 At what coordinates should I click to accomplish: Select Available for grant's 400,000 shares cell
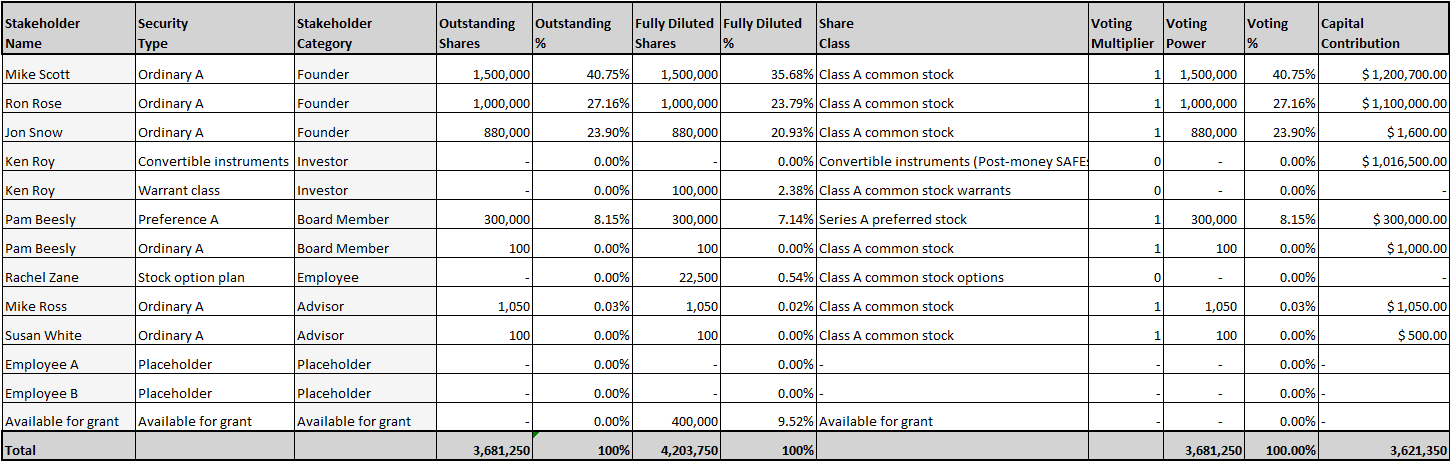[676, 421]
